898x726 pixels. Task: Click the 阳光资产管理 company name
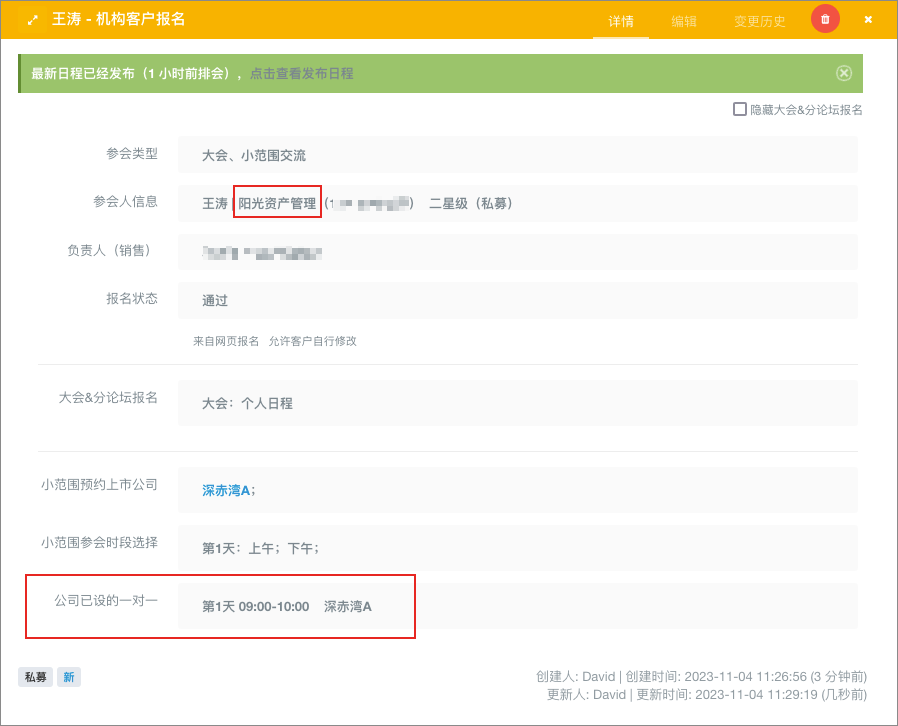pyautogui.click(x=277, y=203)
